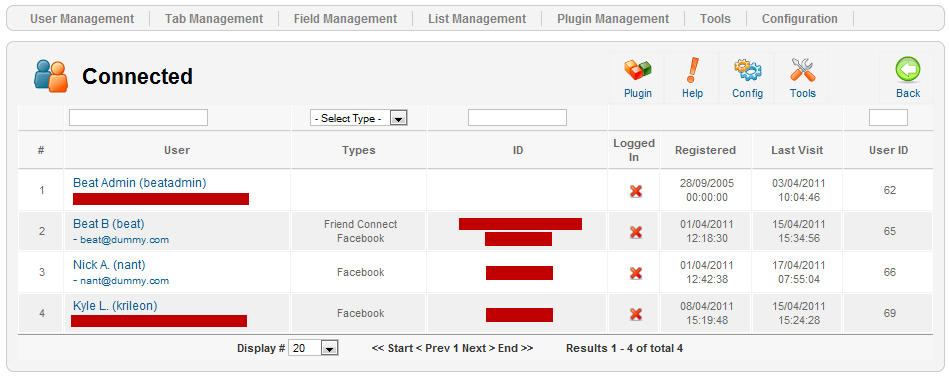Open the Display # count dropdown

pyautogui.click(x=313, y=348)
